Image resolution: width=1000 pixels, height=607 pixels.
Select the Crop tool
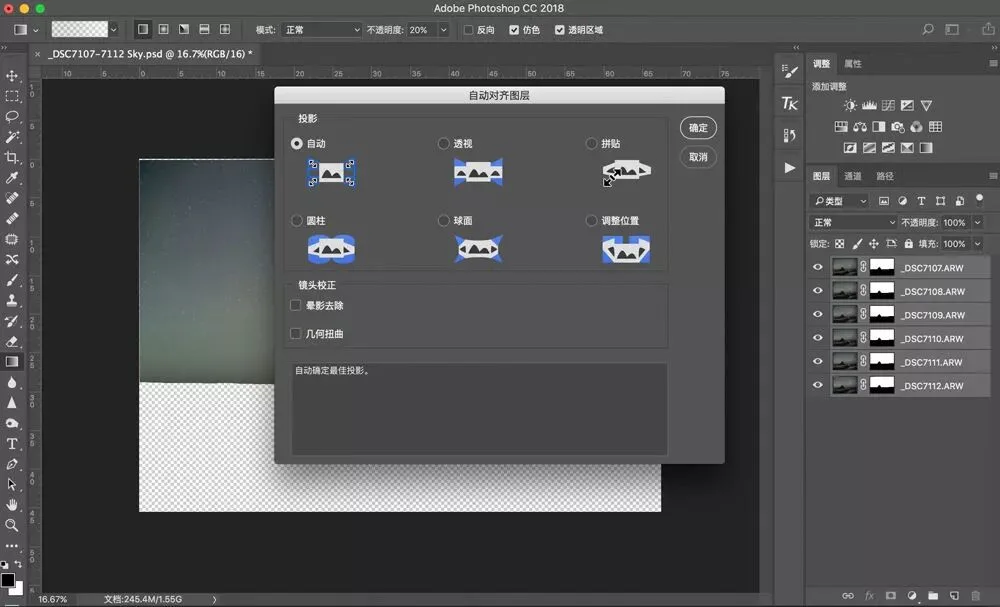(x=11, y=157)
